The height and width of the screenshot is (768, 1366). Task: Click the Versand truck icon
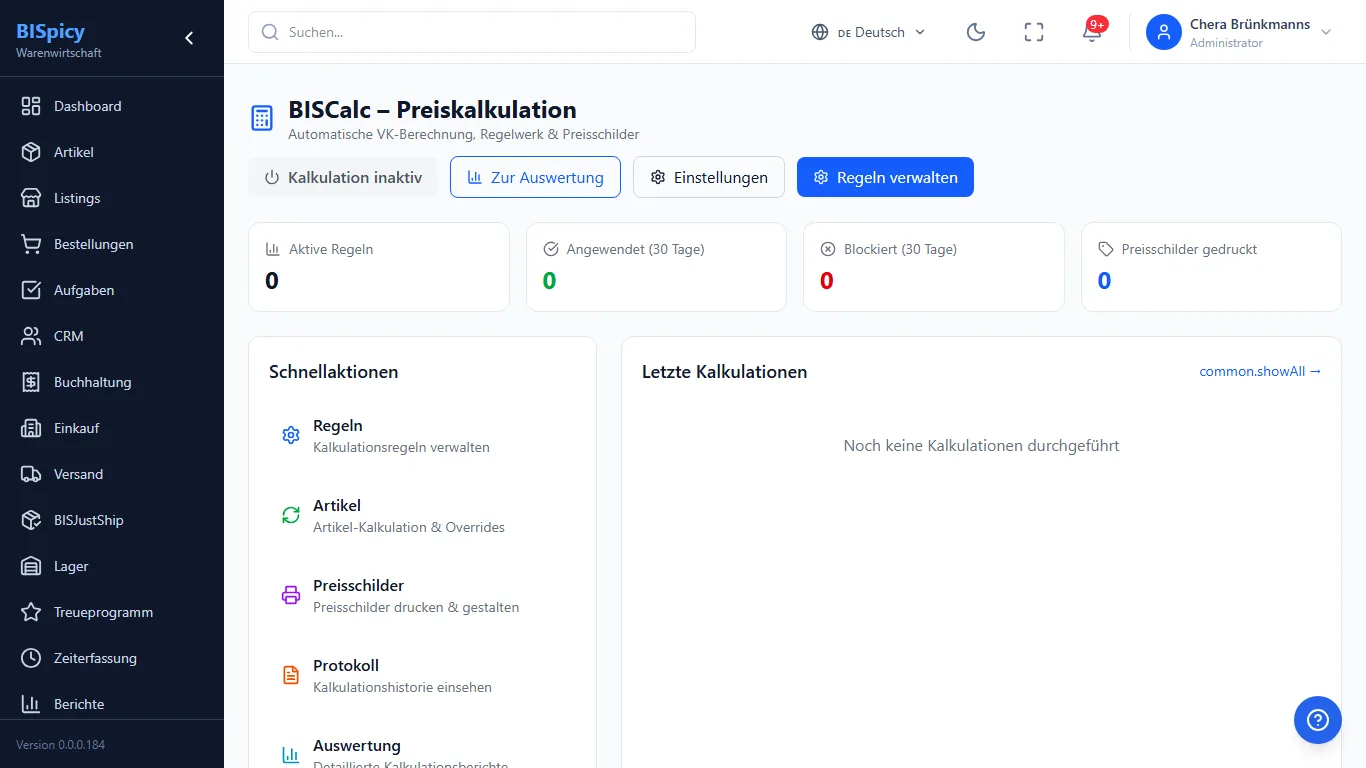pyautogui.click(x=31, y=474)
